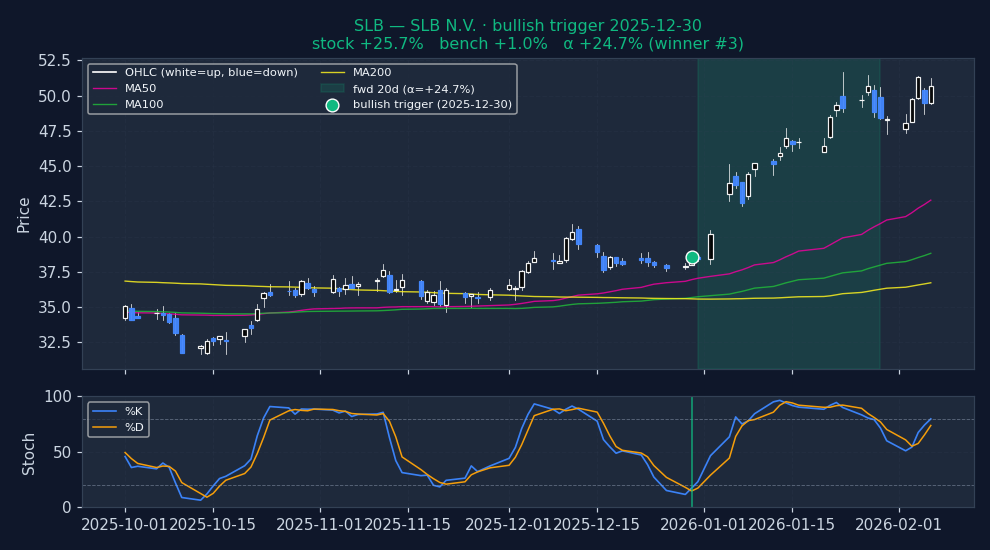Viewport: 990px width, 550px height.
Task: Click the green circle icon in the legend
Action: tap(332, 105)
